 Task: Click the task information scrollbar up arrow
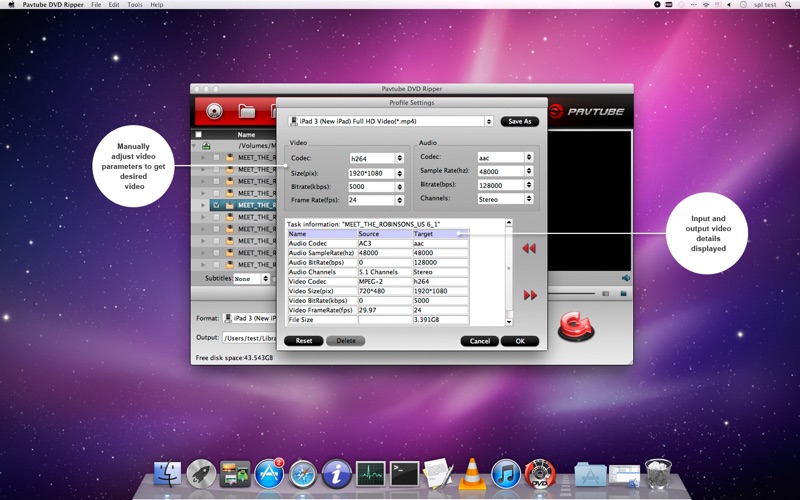tap(509, 222)
